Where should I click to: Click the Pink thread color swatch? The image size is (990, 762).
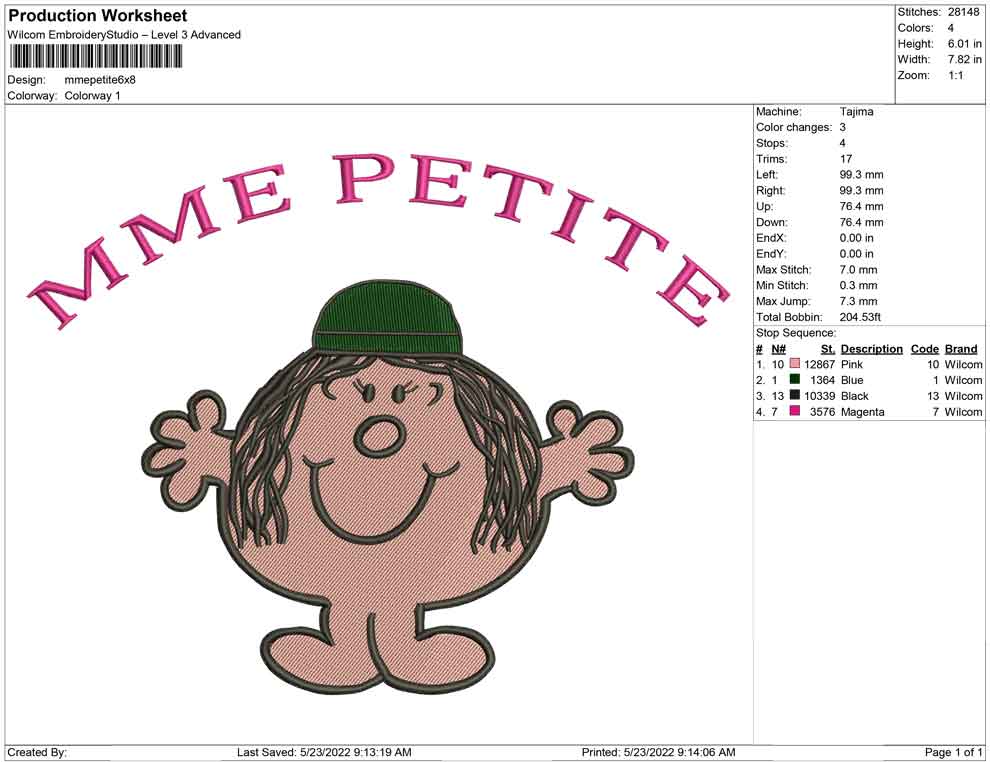[x=795, y=364]
